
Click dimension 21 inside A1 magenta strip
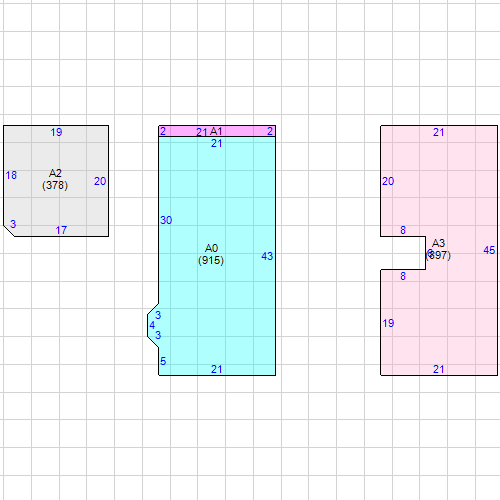[x=202, y=133]
